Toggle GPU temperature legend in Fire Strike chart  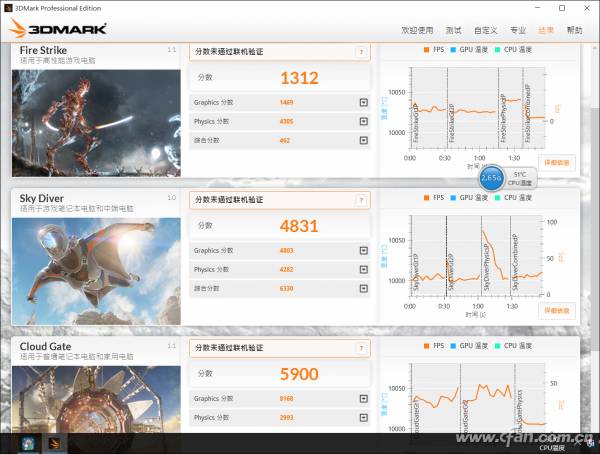470,50
